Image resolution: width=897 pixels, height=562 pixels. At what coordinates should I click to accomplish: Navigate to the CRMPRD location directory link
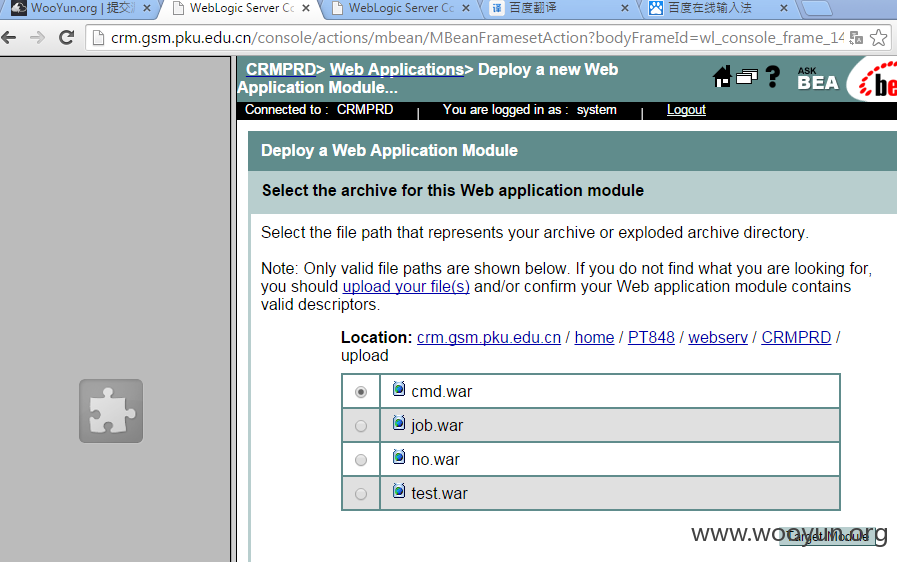(x=796, y=338)
